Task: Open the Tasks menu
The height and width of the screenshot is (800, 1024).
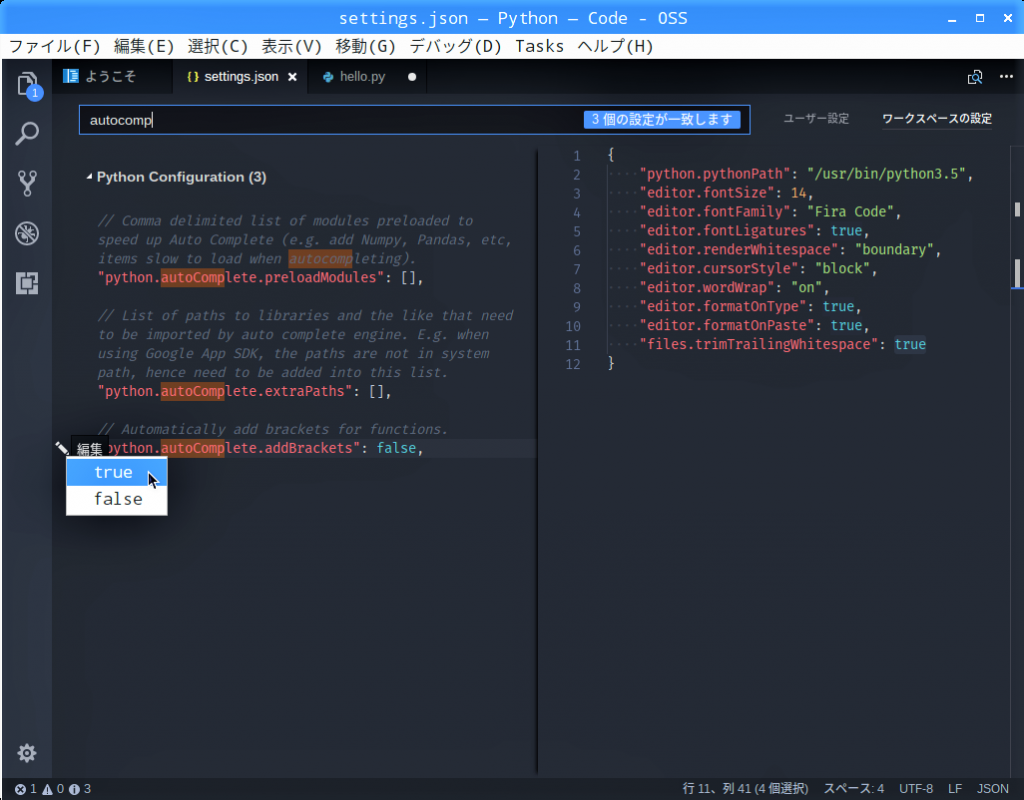Action: tap(539, 46)
